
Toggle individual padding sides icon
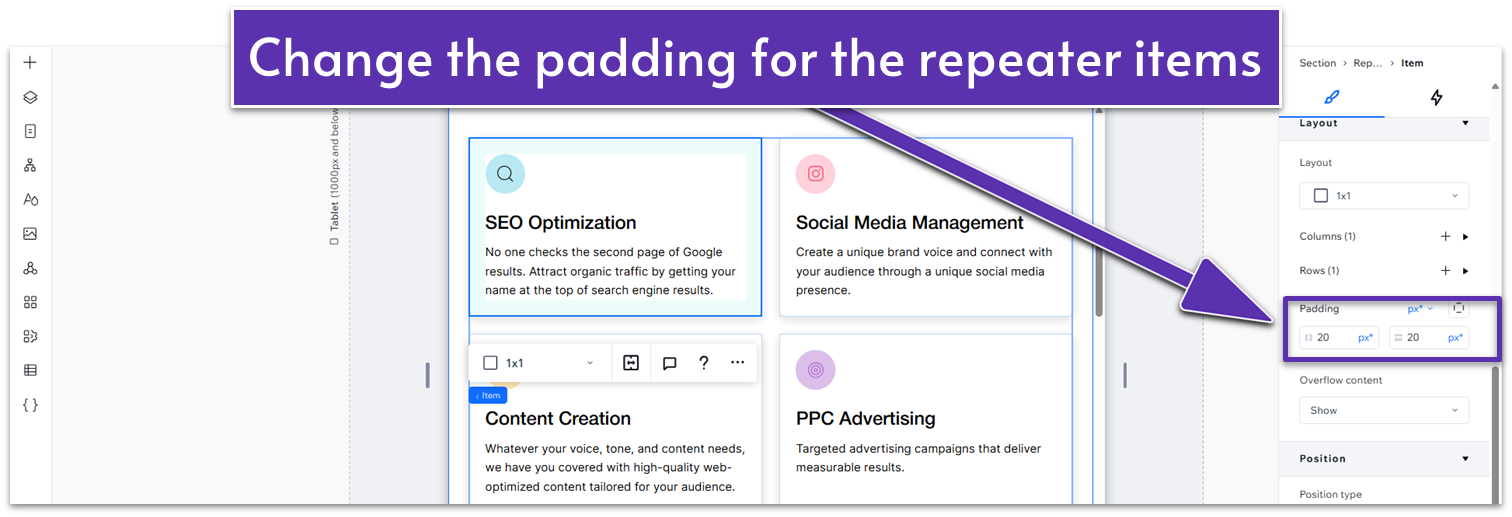coord(1459,308)
